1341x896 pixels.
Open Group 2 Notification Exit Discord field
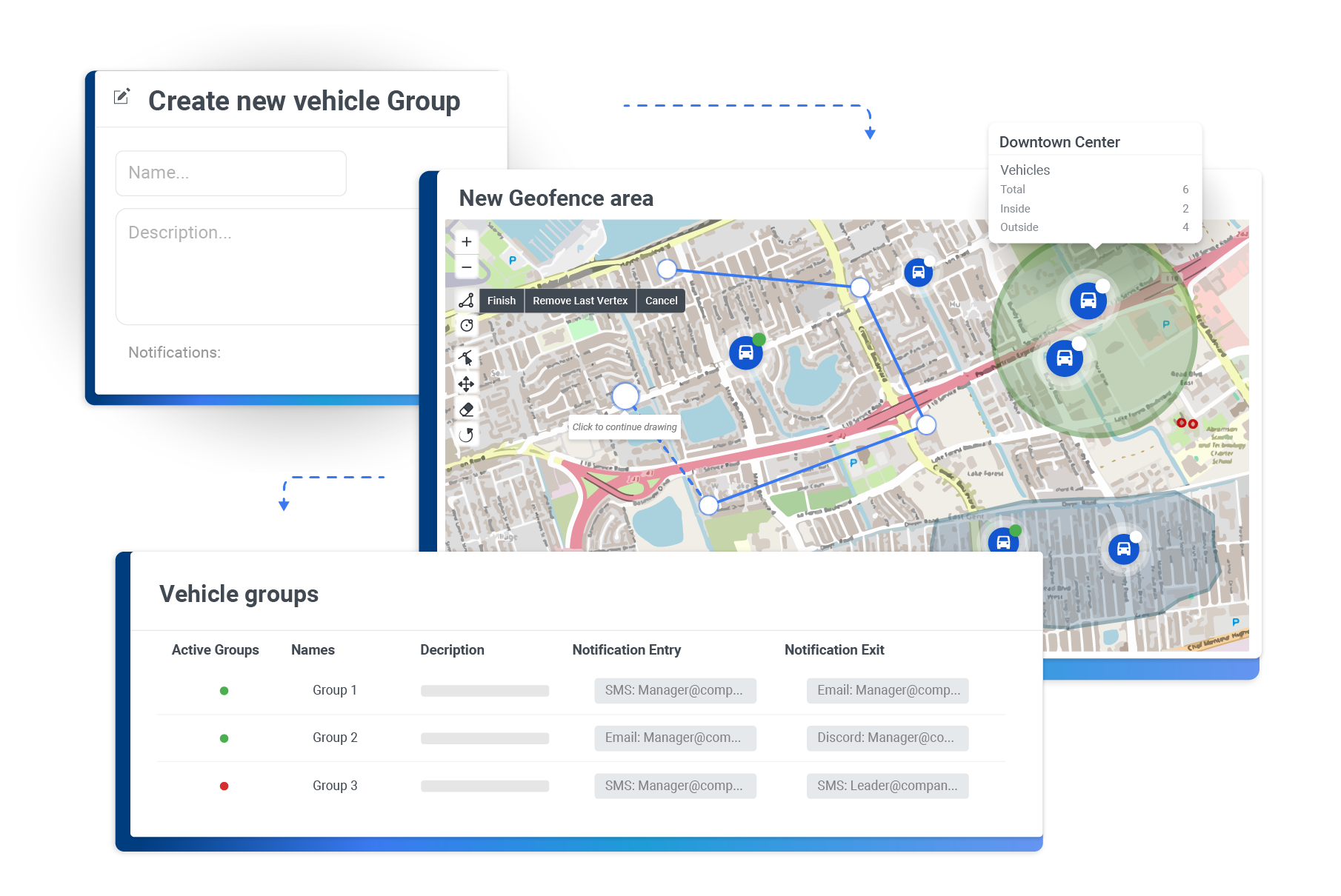887,738
